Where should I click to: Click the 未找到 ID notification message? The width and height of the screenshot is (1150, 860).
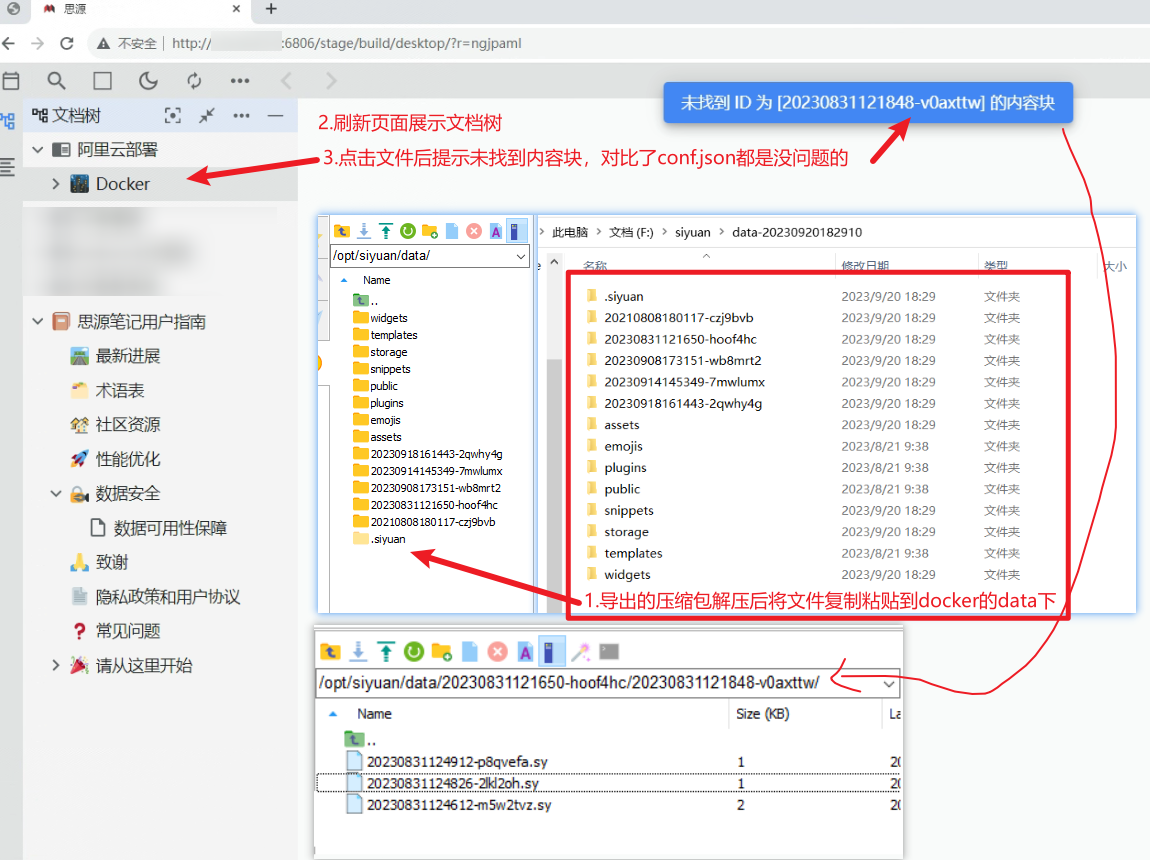[868, 103]
